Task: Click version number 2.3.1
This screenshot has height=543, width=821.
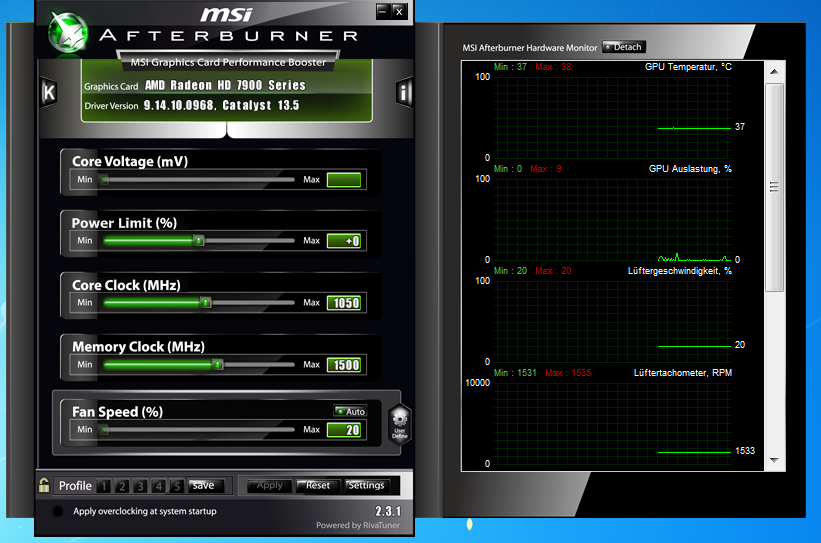Action: [x=388, y=511]
